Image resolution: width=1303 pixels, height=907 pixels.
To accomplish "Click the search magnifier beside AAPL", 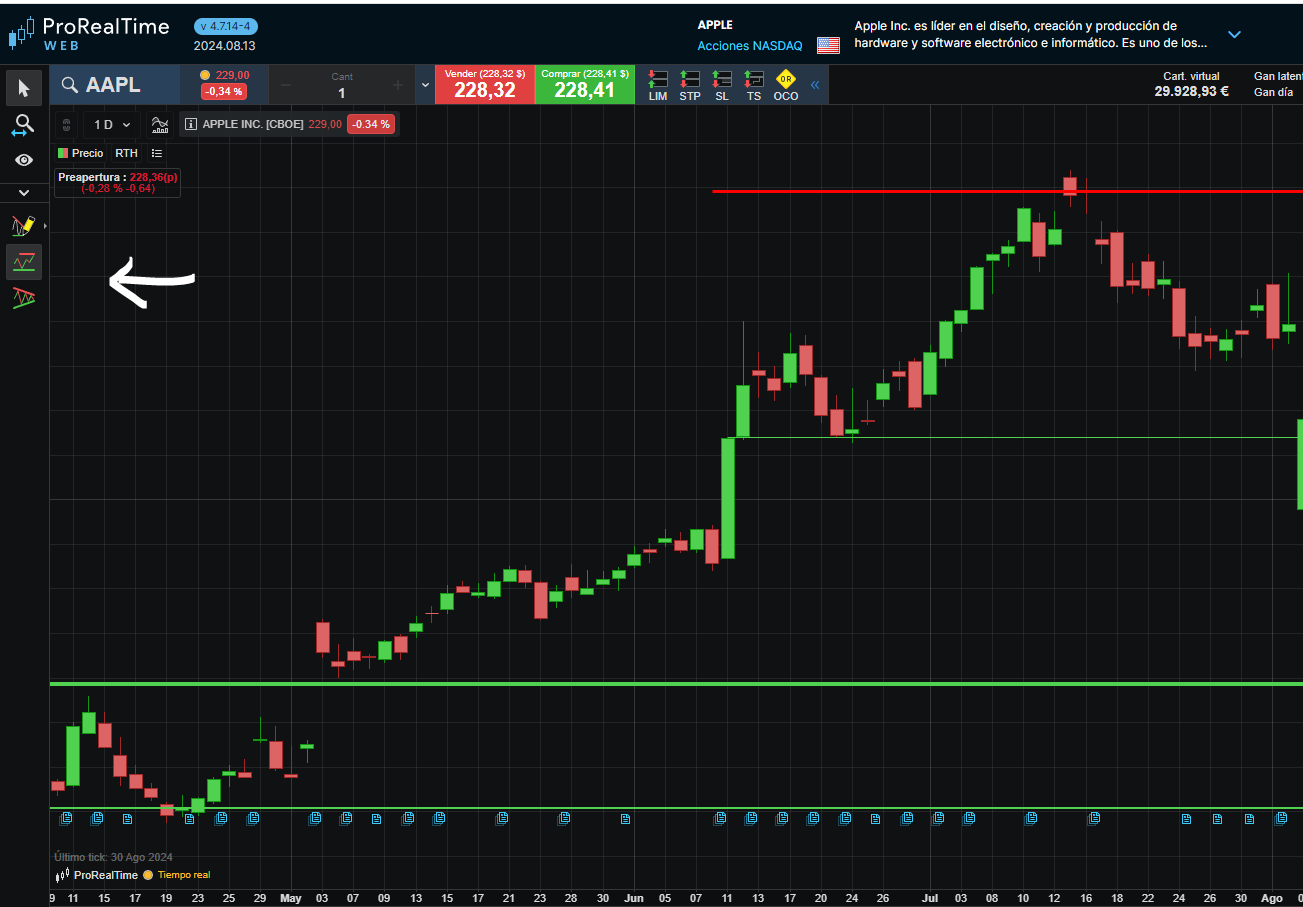I will pyautogui.click(x=69, y=85).
